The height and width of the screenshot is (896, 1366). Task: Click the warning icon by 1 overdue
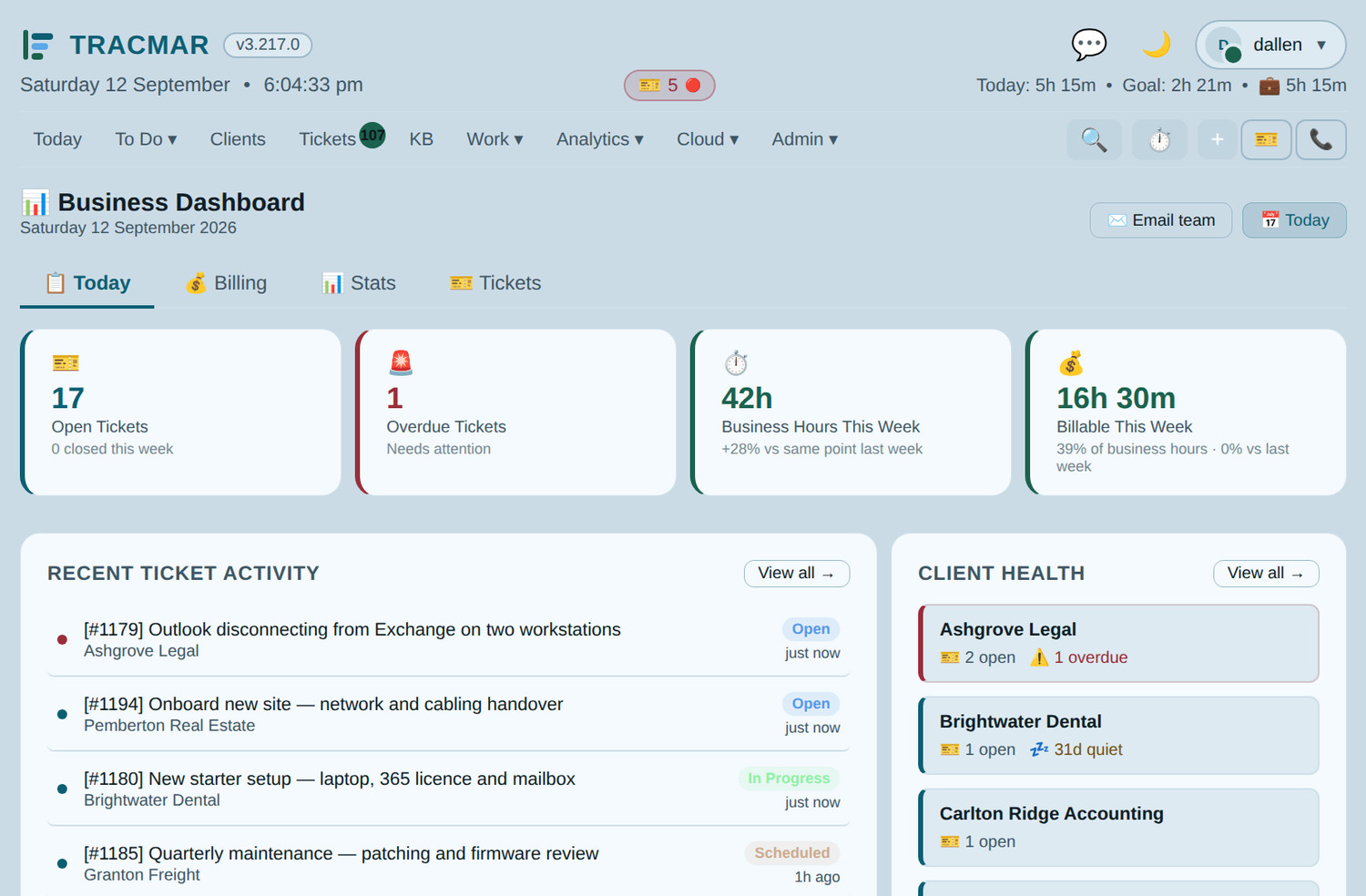[1039, 657]
